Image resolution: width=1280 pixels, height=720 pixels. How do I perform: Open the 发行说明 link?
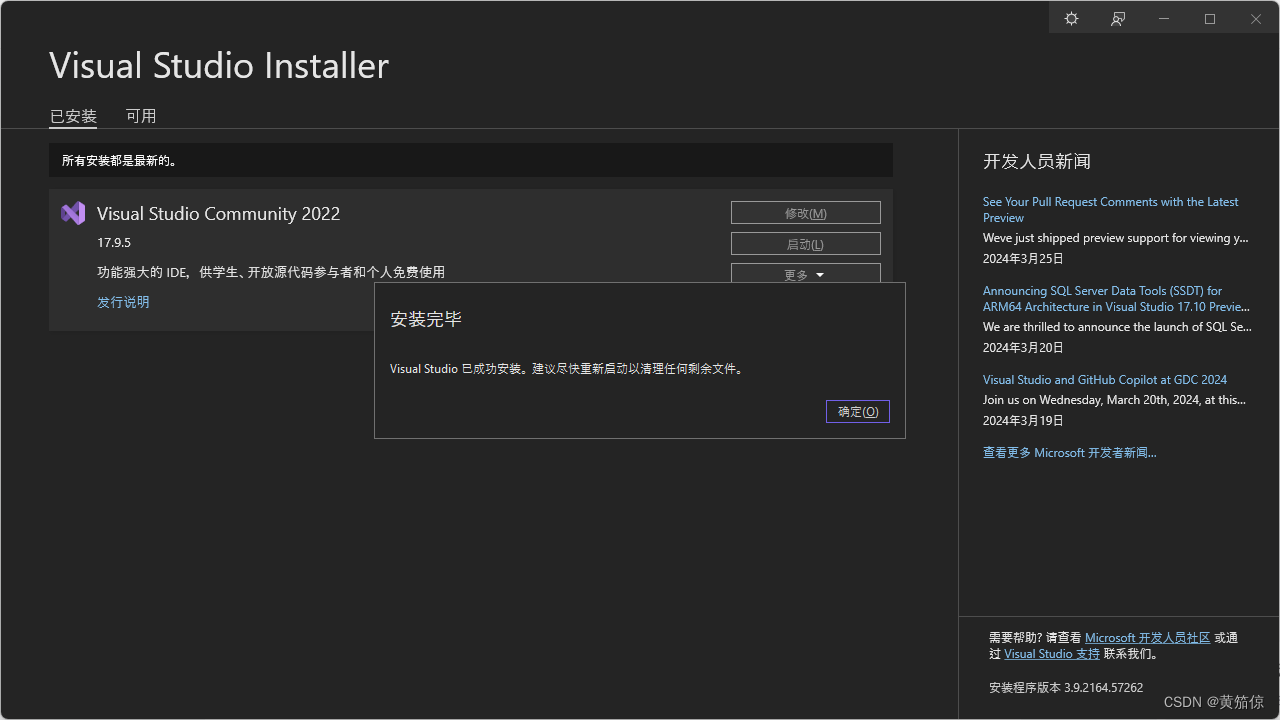click(123, 302)
